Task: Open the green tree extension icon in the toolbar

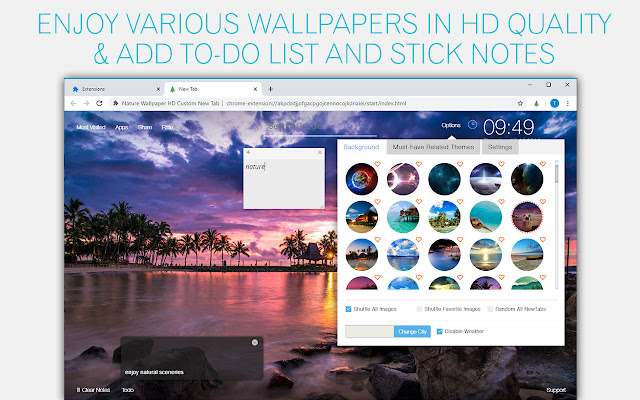Action: coord(536,104)
